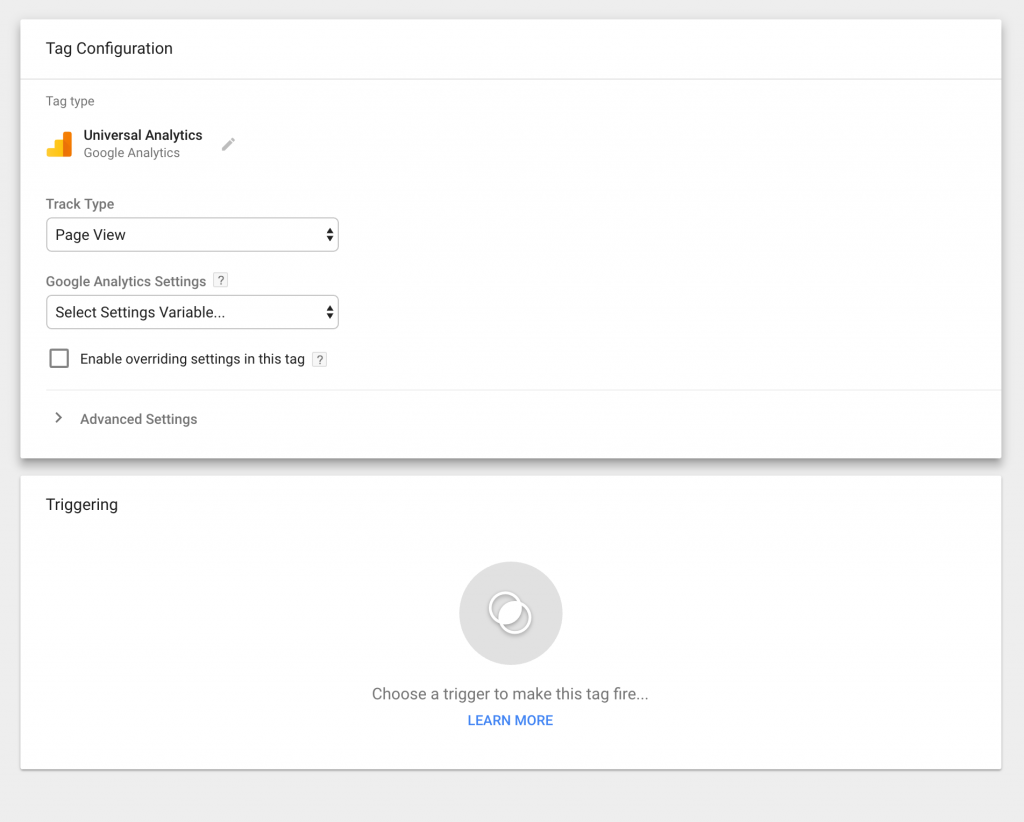Click the Universal Analytics tag type name
Screen dimensions: 1024x822
(143, 135)
